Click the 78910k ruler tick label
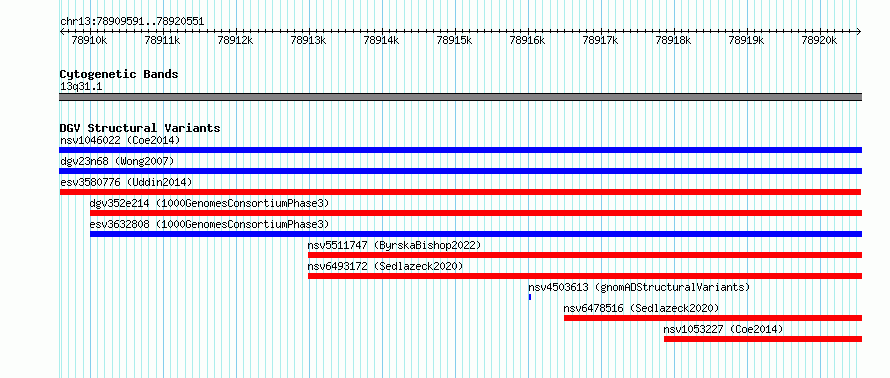 click(90, 40)
